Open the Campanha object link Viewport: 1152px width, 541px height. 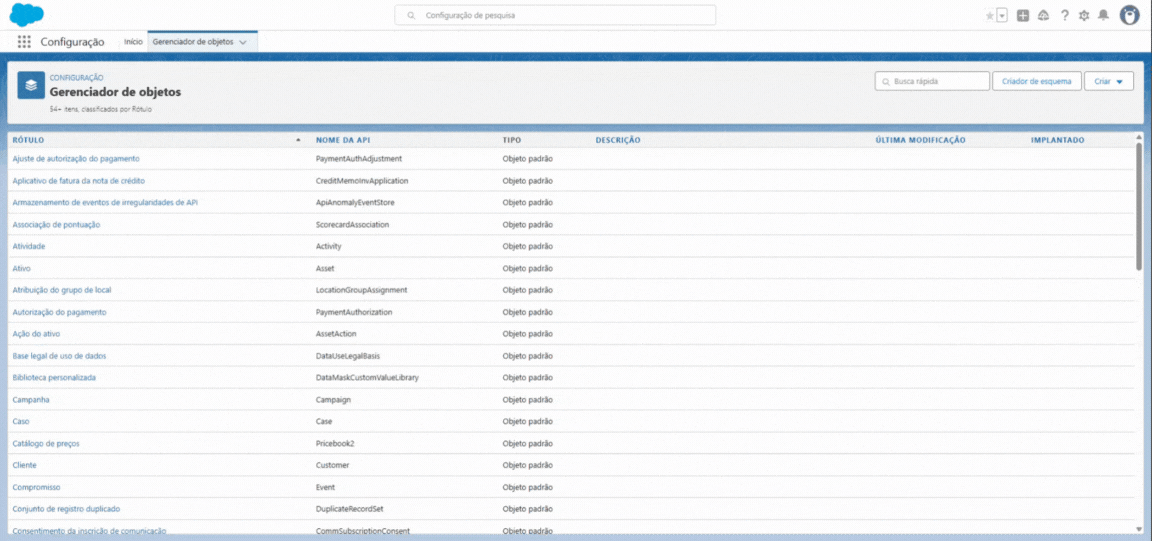tap(31, 400)
